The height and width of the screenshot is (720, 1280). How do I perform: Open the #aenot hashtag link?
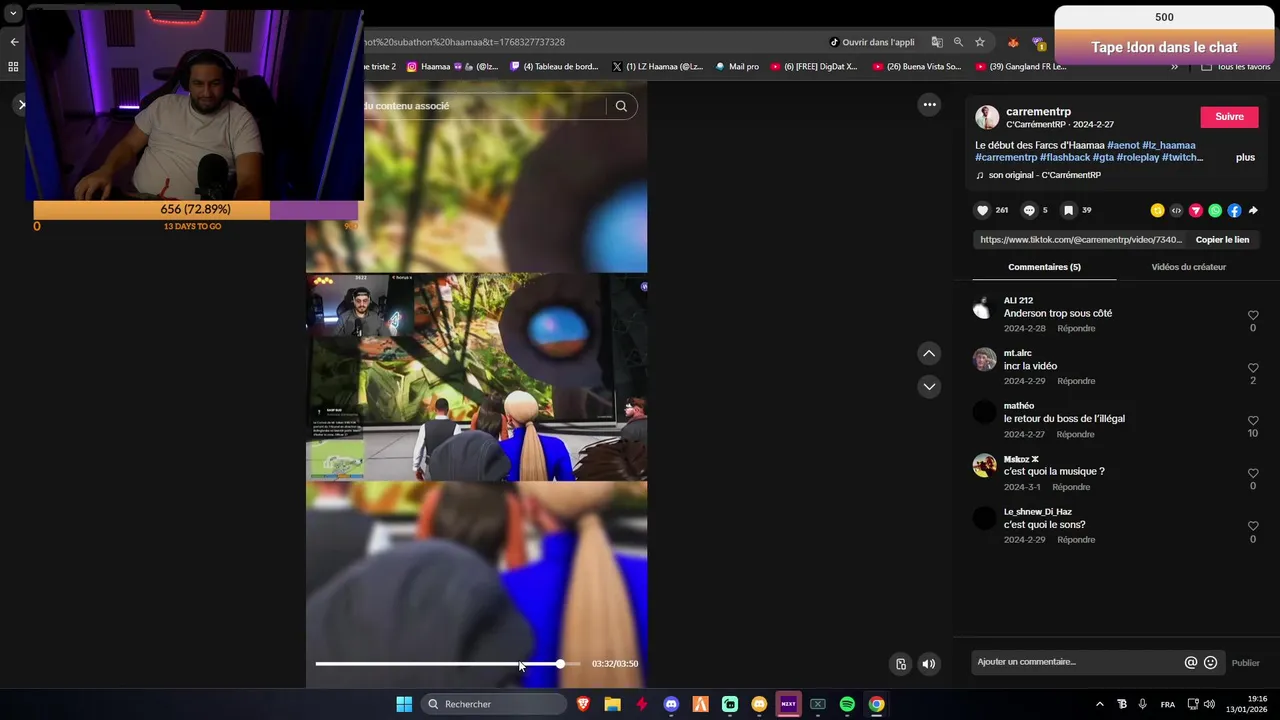[1123, 145]
